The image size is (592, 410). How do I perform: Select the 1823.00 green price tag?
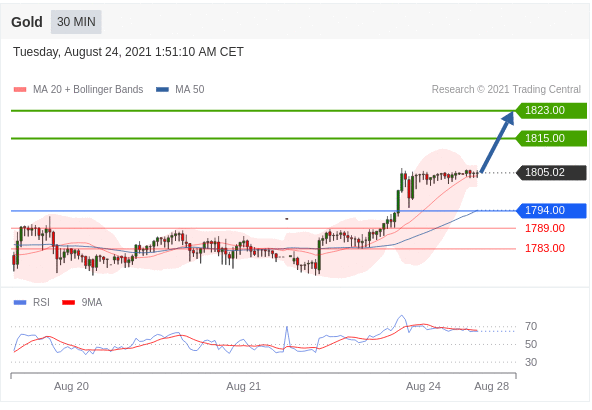pos(551,111)
